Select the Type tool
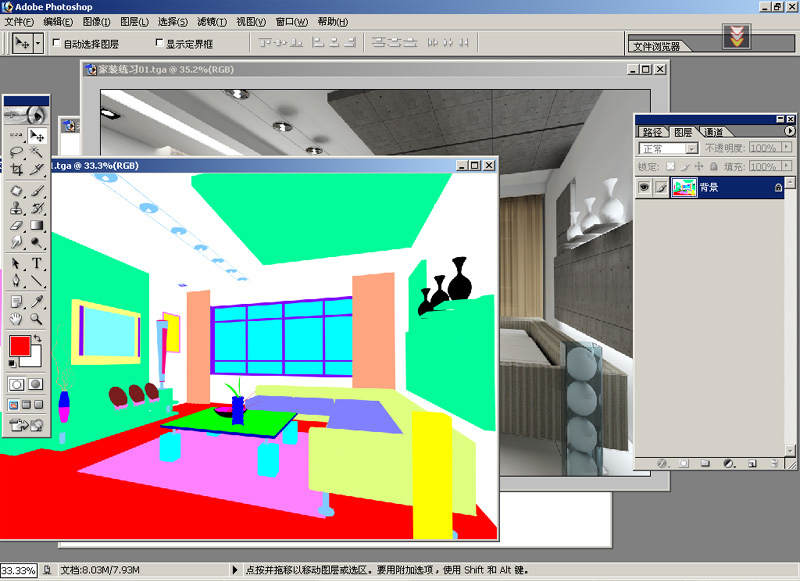The width and height of the screenshot is (800, 581). pyautogui.click(x=36, y=264)
